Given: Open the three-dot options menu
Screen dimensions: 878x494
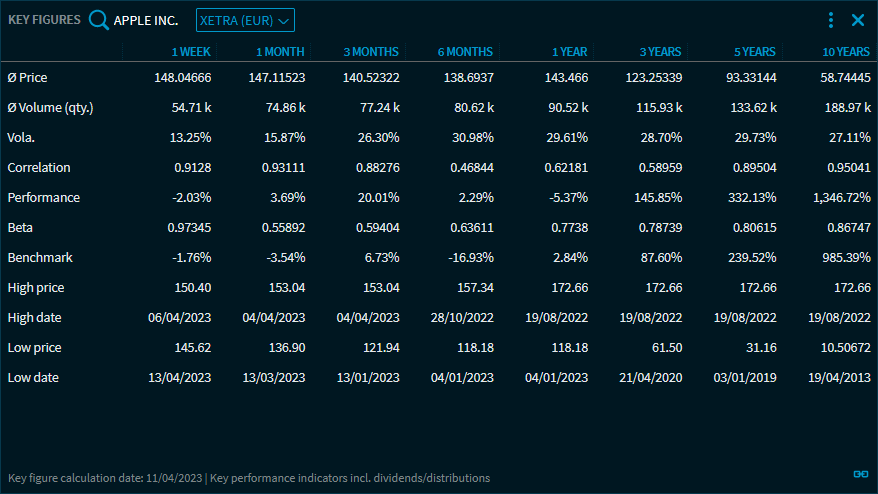Looking at the screenshot, I should [x=830, y=20].
